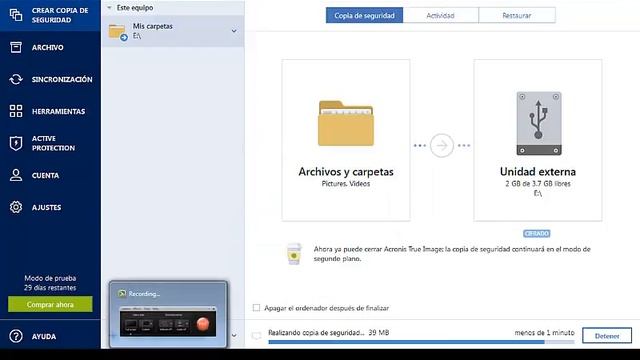This screenshot has height=360, width=640.
Task: Click the 'menos de 1 minuto' remaining time
Action: pyautogui.click(x=544, y=333)
